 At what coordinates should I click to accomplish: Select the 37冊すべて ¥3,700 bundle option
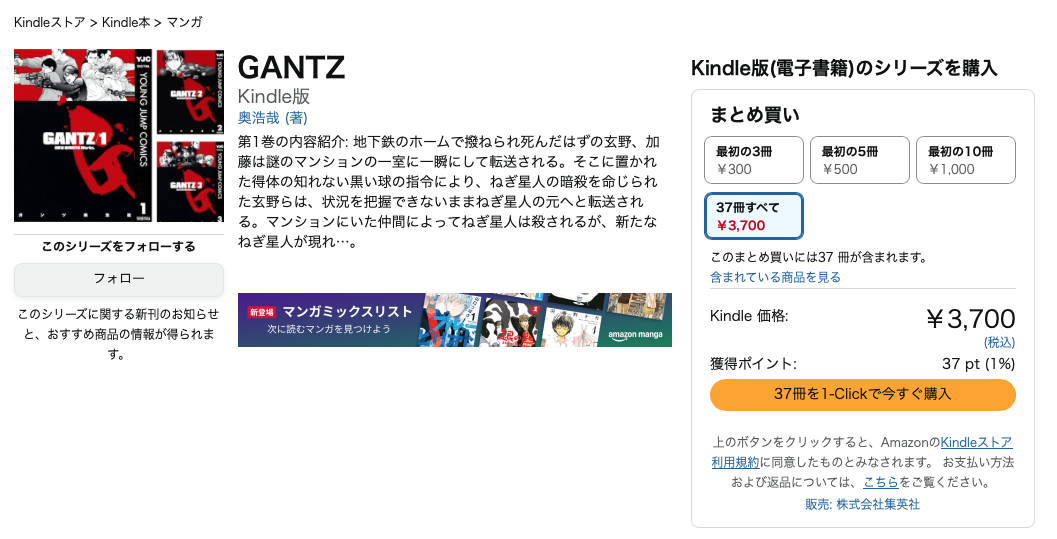754,216
